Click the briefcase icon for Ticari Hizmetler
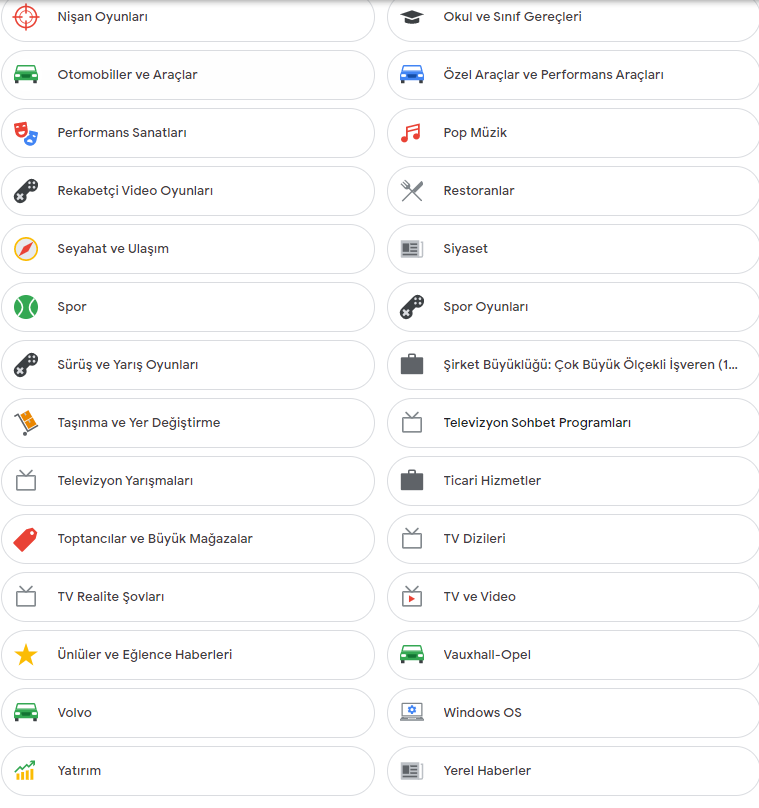 coord(412,480)
